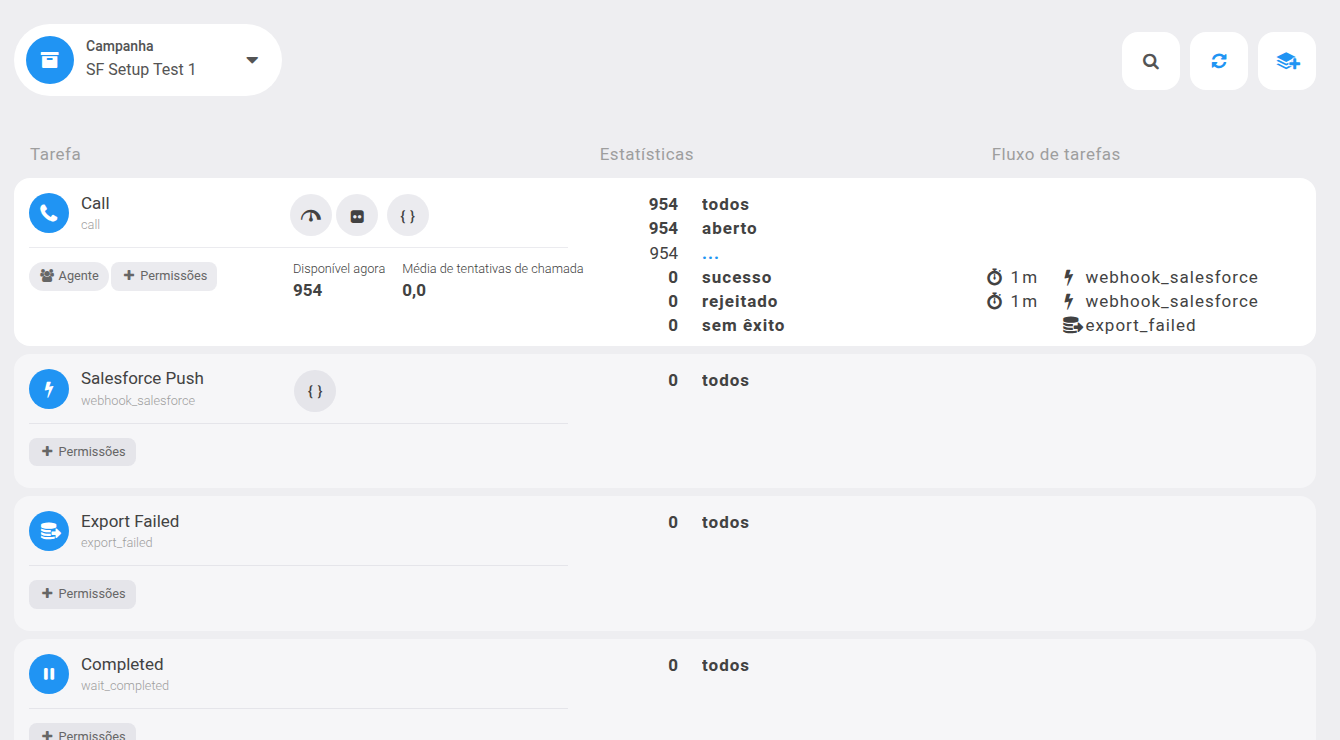Click the blue campaign archive icon
The image size is (1340, 740).
click(x=50, y=60)
